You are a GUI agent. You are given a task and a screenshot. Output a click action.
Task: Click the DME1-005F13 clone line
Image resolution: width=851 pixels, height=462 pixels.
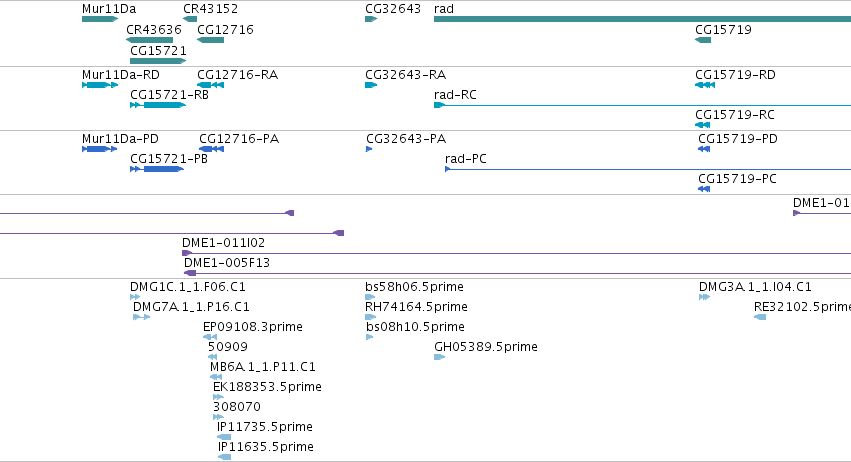click(517, 273)
